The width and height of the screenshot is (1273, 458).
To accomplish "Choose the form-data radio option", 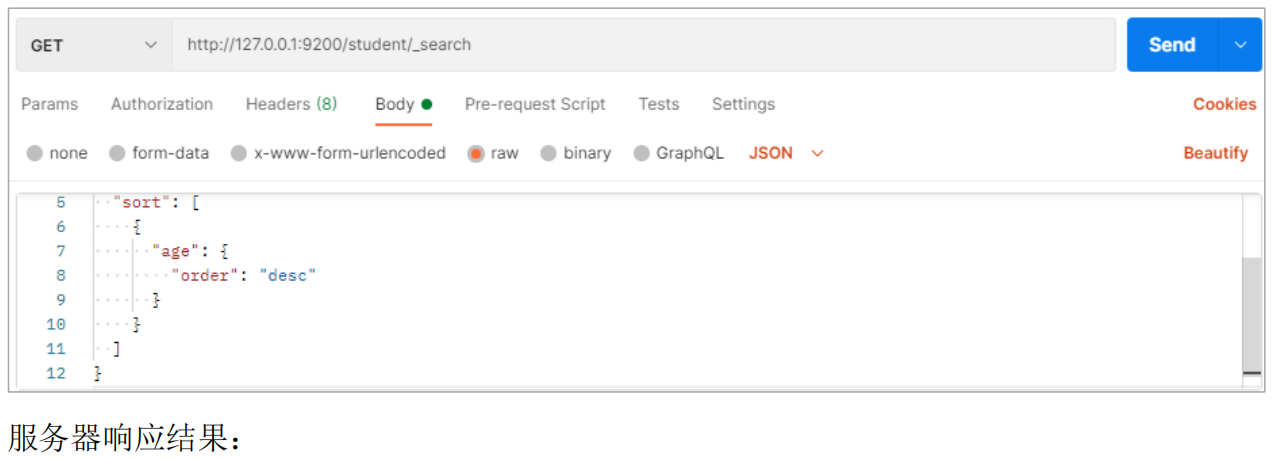I will coord(117,154).
